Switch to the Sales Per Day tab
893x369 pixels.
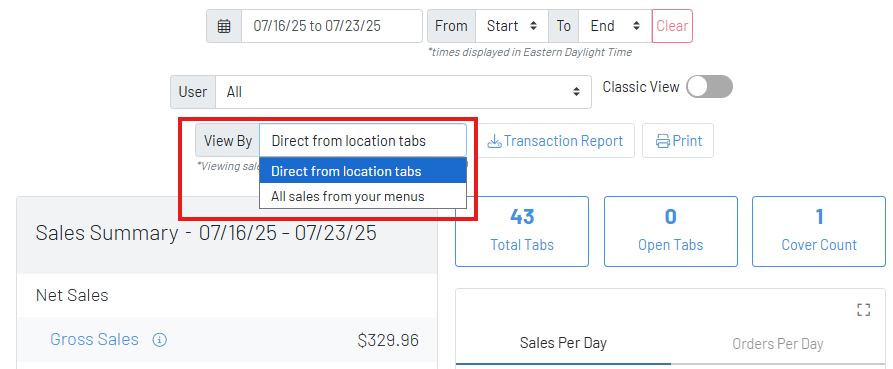pyautogui.click(x=563, y=343)
